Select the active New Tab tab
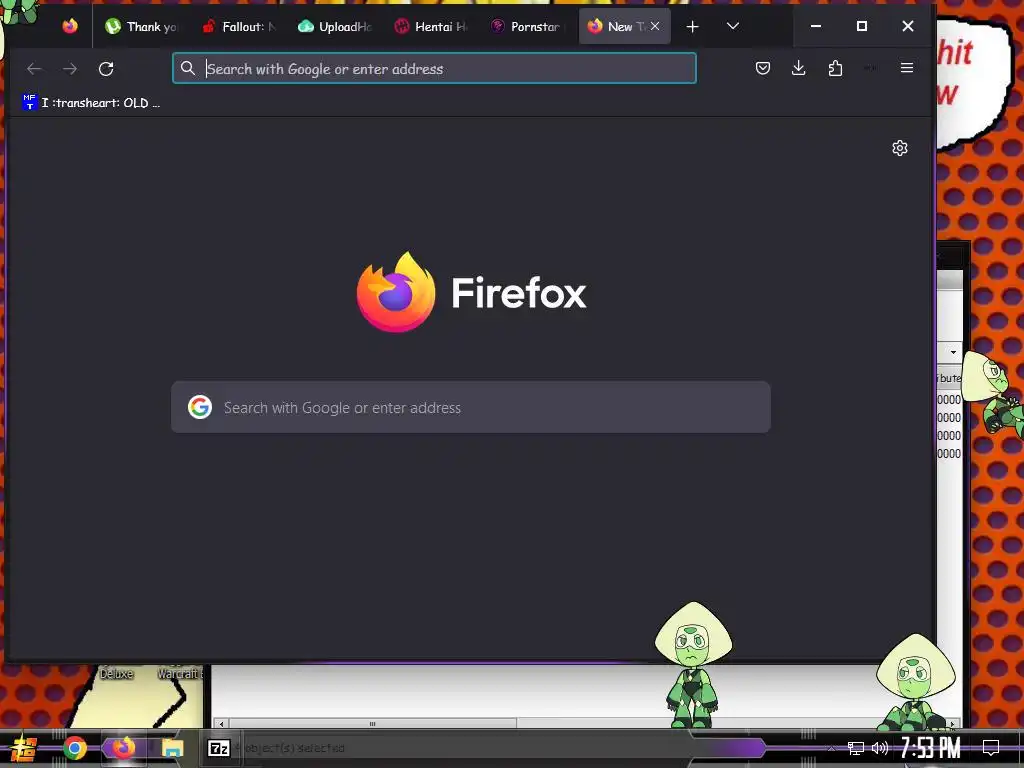The height and width of the screenshot is (768, 1024). [x=625, y=26]
